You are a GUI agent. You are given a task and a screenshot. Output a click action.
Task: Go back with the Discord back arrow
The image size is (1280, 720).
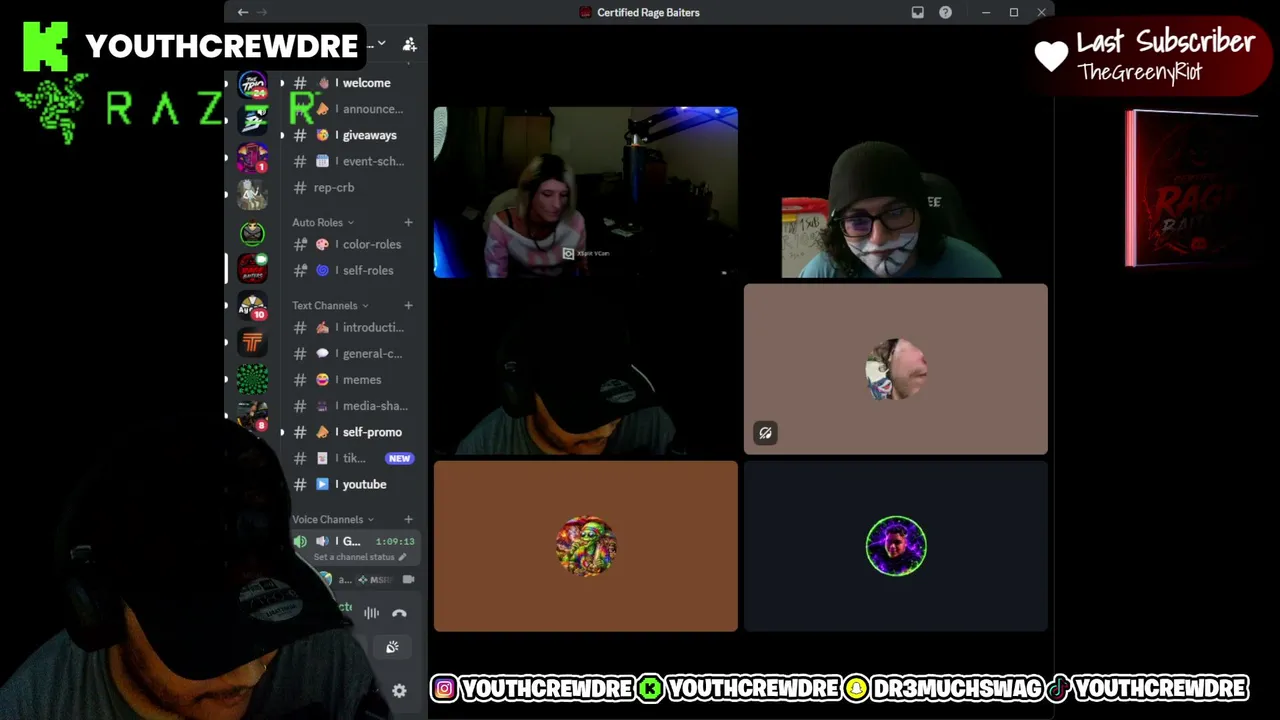click(243, 12)
